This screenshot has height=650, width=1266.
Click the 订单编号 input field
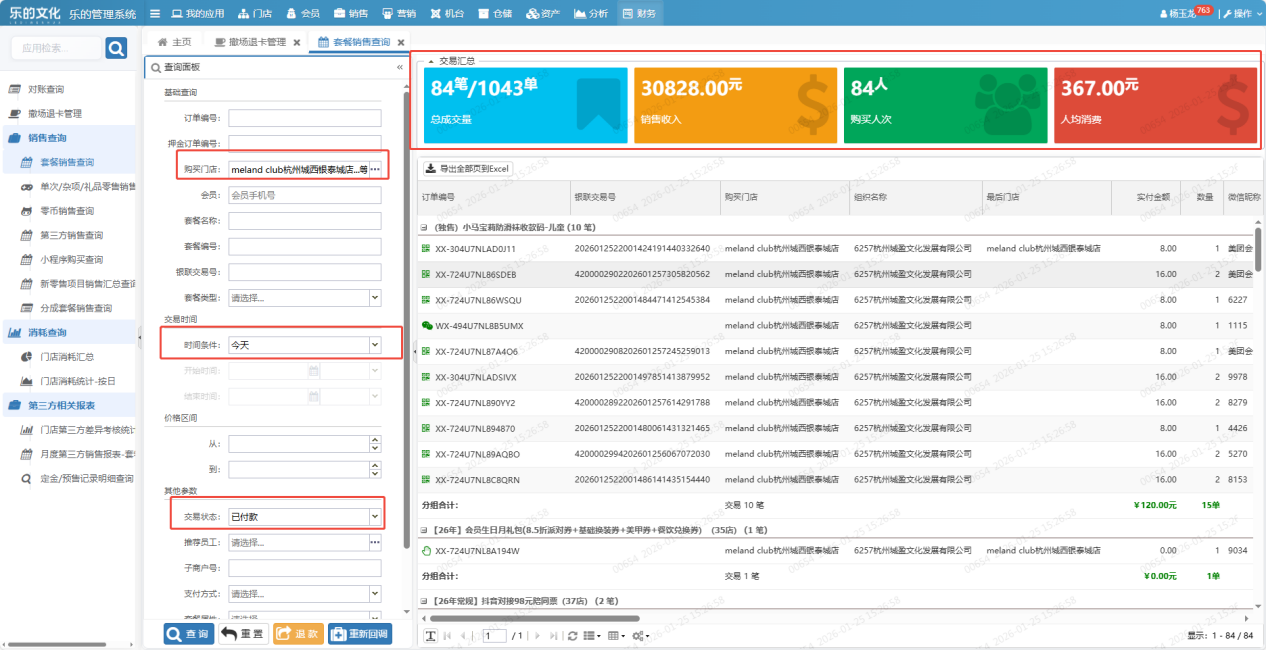[304, 118]
